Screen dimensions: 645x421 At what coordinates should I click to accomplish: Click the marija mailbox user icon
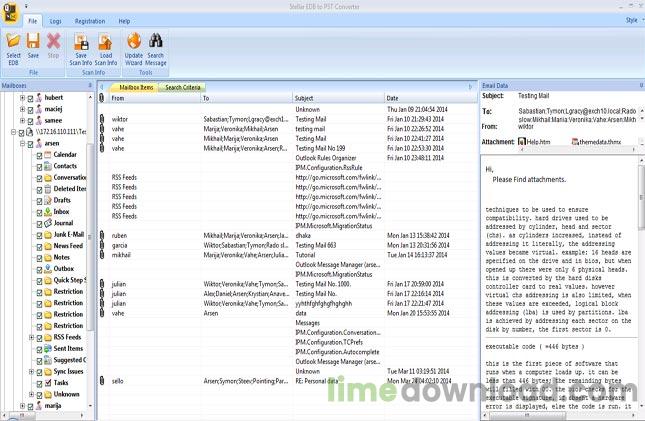pos(39,406)
